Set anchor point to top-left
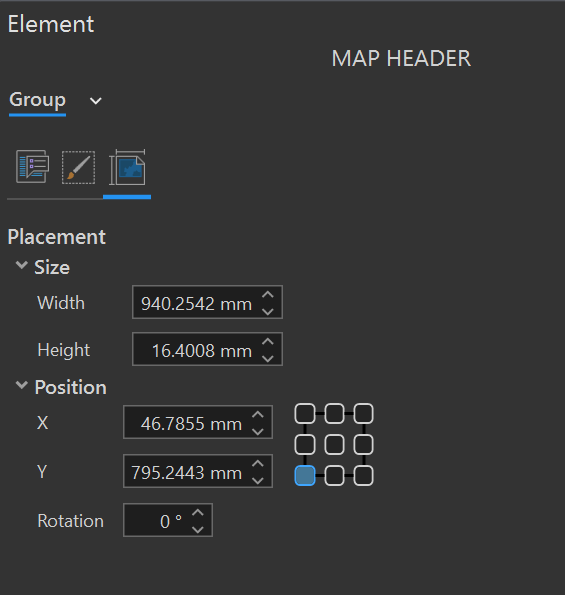The image size is (565, 595). point(305,413)
